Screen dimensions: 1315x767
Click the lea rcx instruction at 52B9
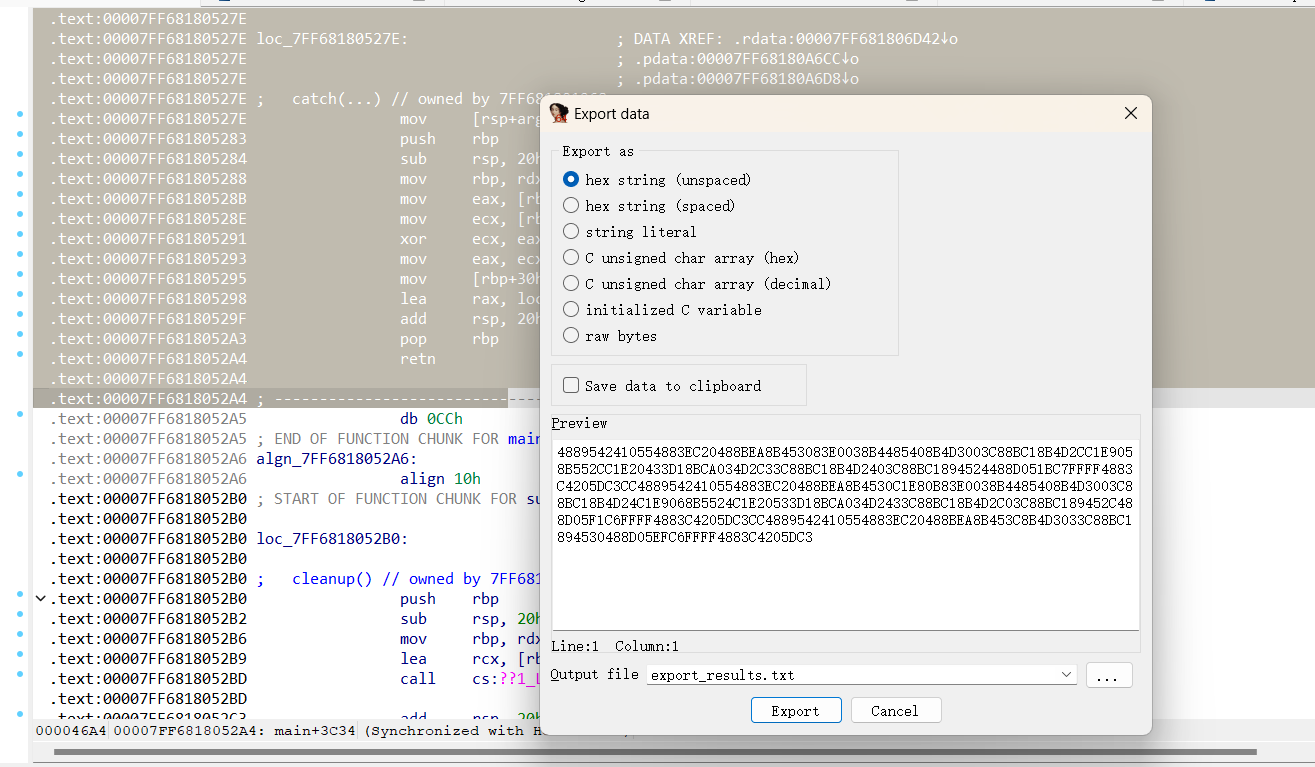pos(470,659)
